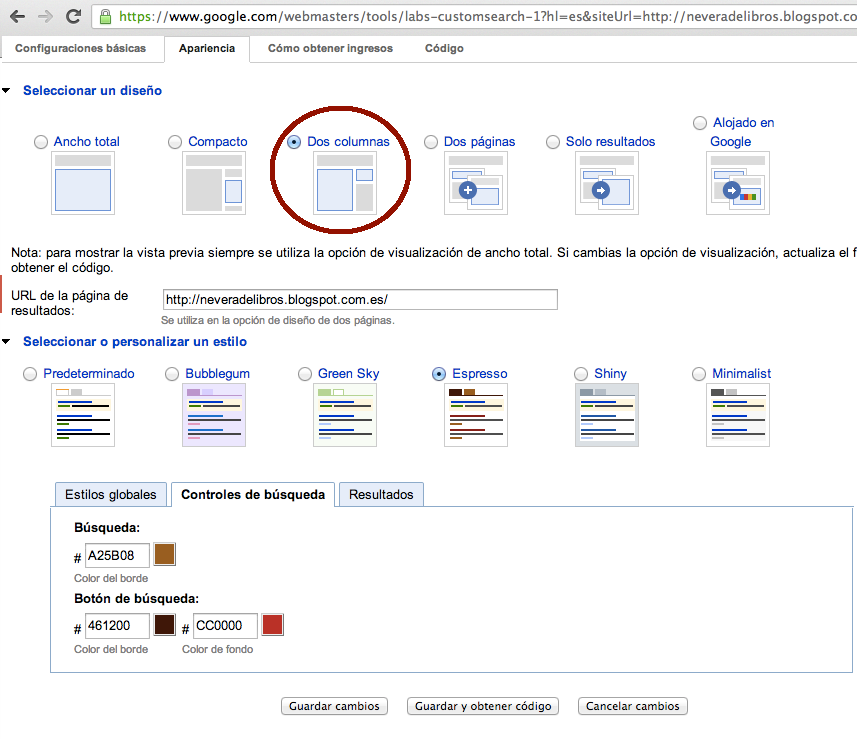The height and width of the screenshot is (739, 857).
Task: Select the Dos columnas radio button
Action: (294, 142)
